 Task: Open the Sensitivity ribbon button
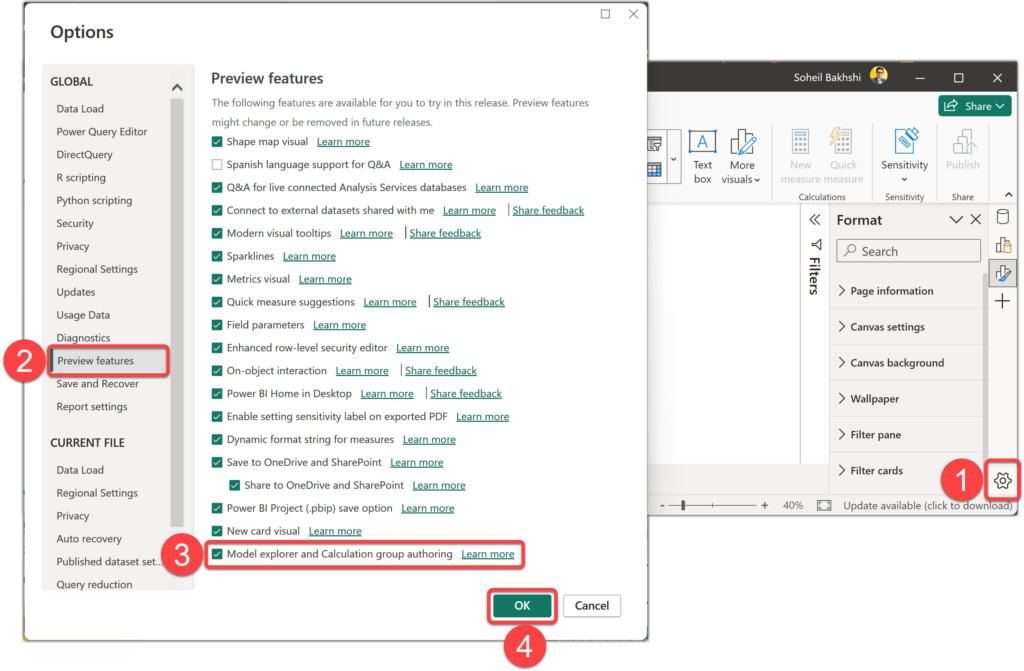[x=904, y=155]
